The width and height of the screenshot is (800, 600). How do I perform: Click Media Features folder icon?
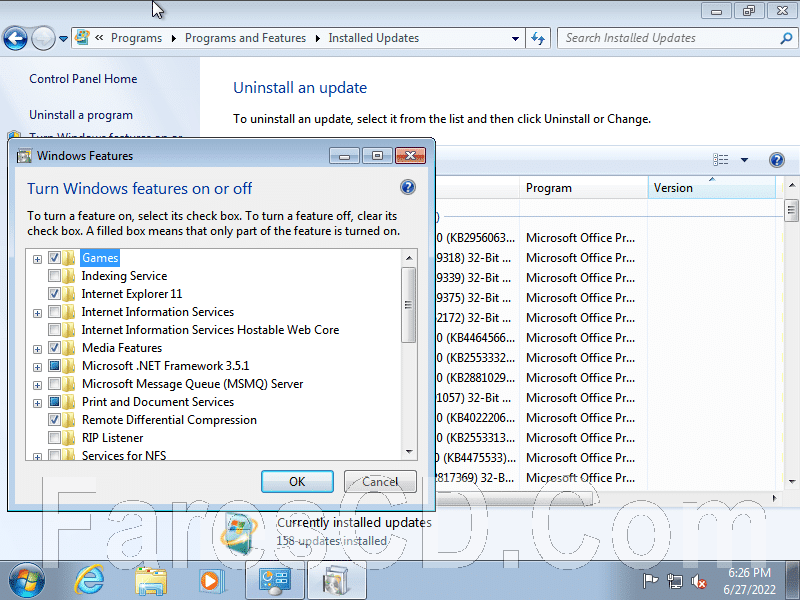point(69,348)
